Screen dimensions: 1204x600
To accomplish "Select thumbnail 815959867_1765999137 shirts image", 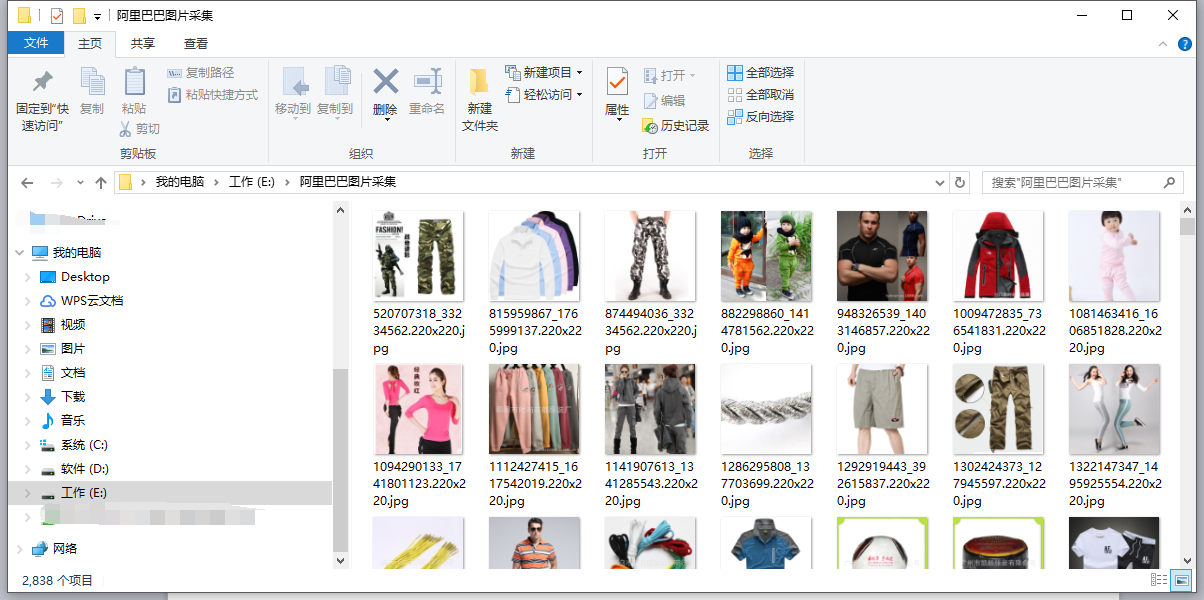I will click(x=534, y=255).
